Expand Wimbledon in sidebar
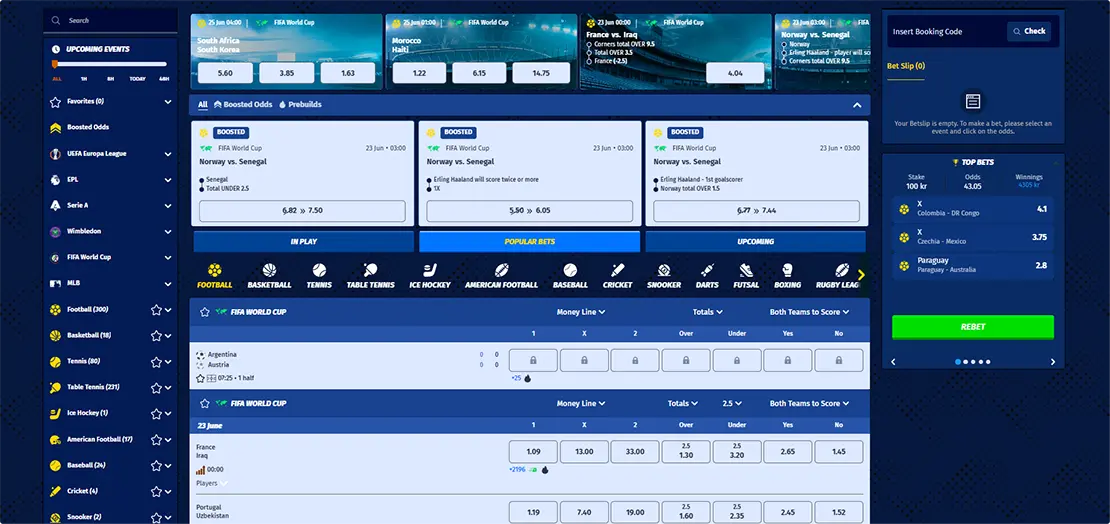1110x524 pixels. pos(168,232)
